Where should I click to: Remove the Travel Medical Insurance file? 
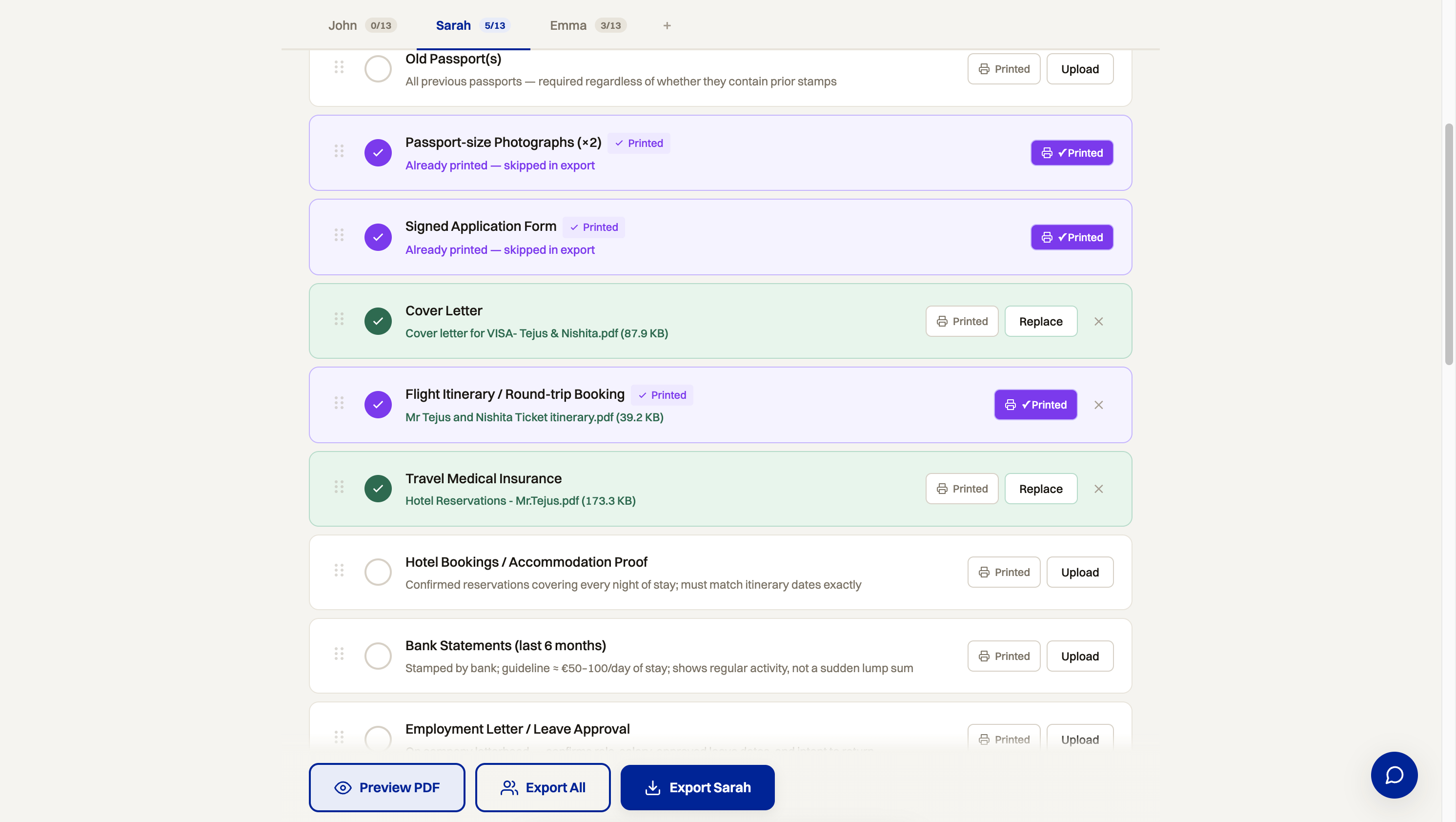[x=1098, y=489]
